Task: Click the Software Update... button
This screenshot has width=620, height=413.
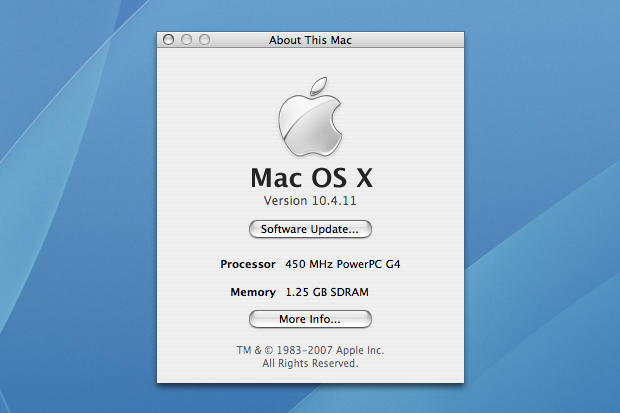Action: (310, 229)
